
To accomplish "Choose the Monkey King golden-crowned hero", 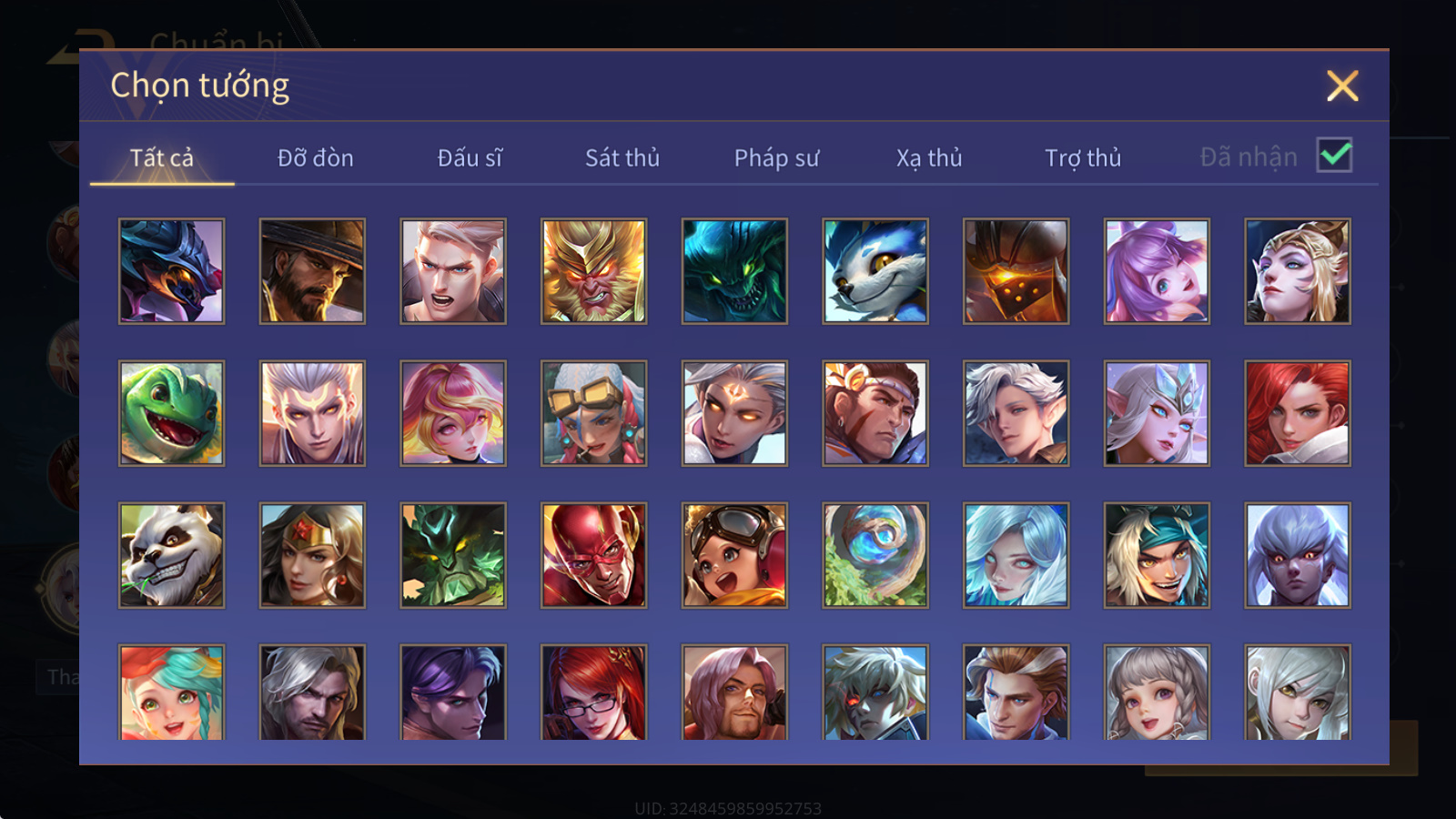I will tap(594, 271).
